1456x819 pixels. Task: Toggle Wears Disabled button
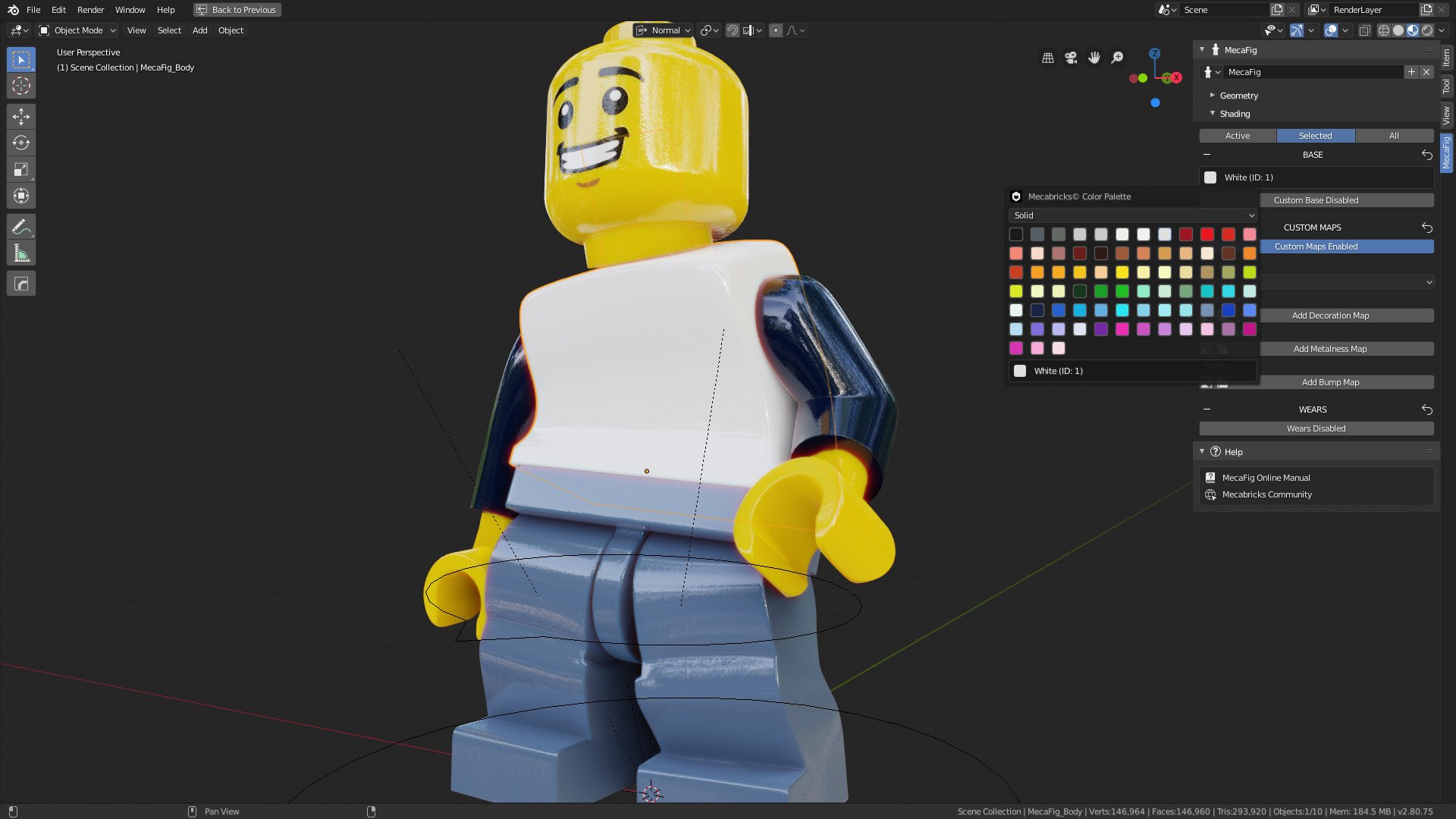pos(1316,428)
